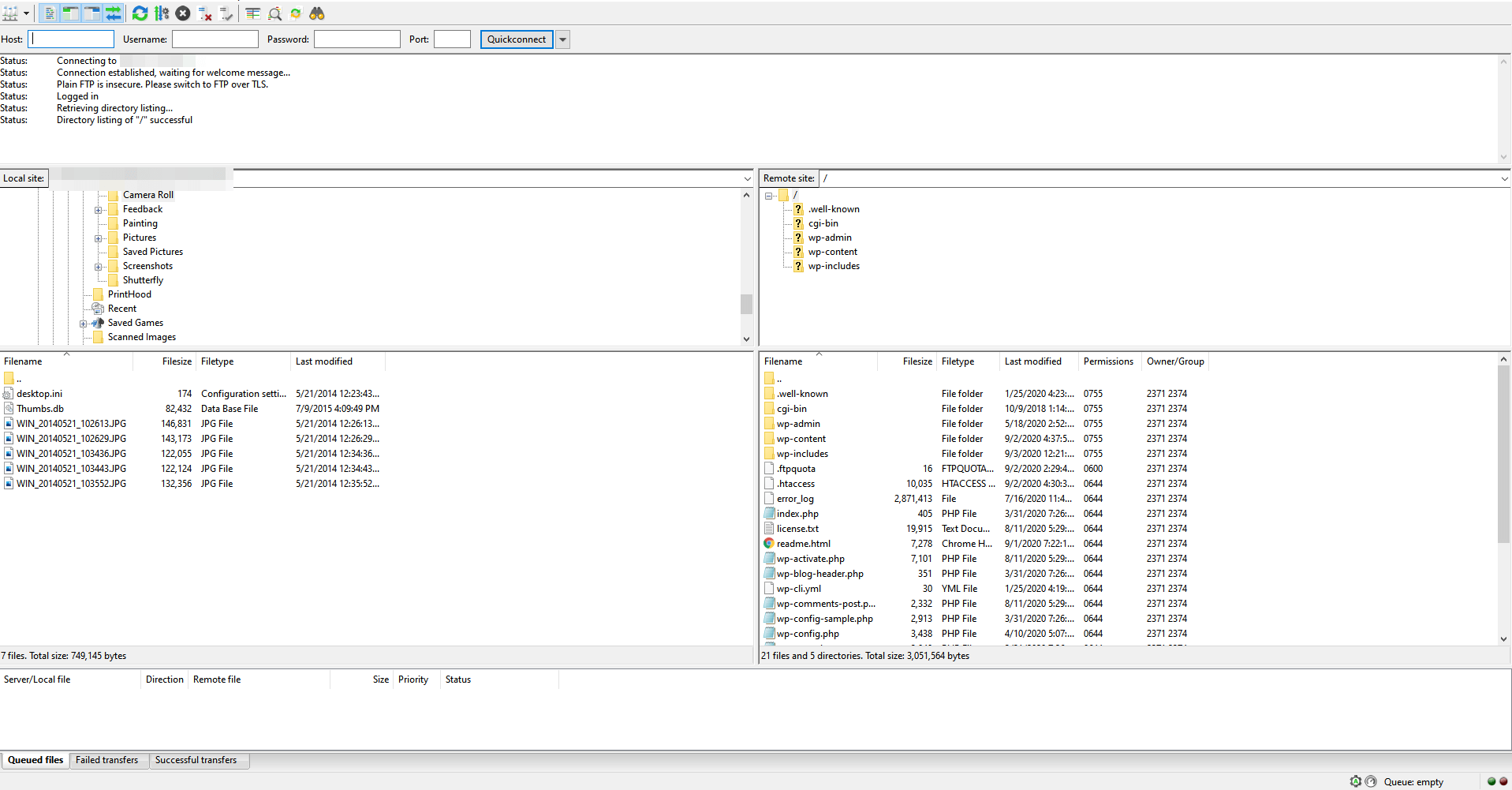Open the Site Manager icon
Screen dimensions: 1512x790
[x=11, y=13]
